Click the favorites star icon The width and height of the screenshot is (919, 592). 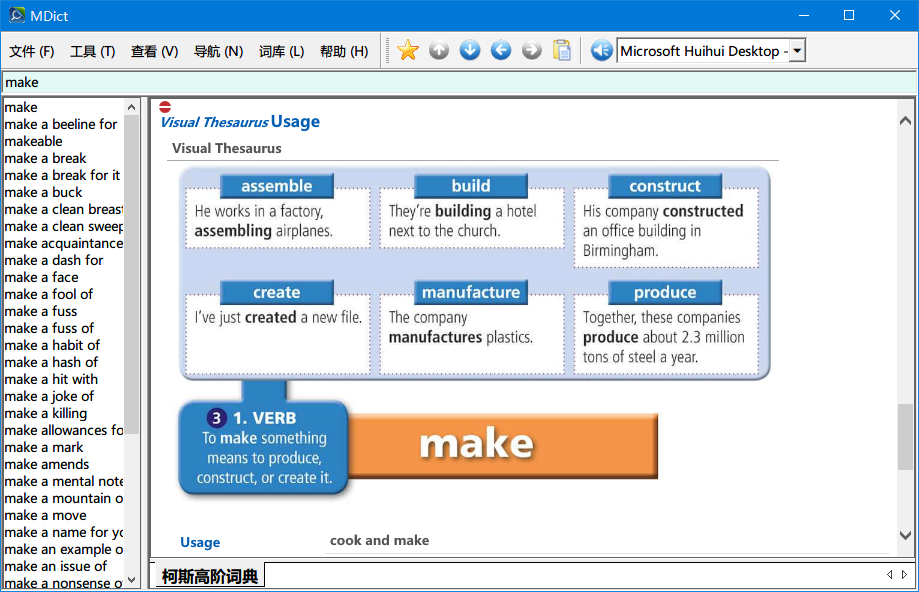[x=408, y=50]
